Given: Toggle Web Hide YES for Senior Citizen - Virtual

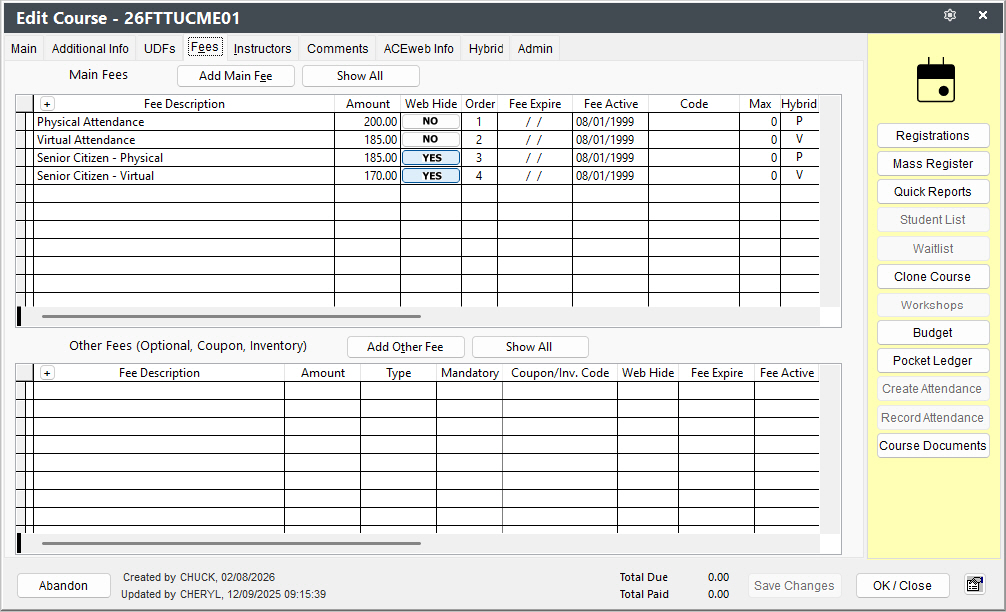Looking at the screenshot, I should click(x=431, y=175).
